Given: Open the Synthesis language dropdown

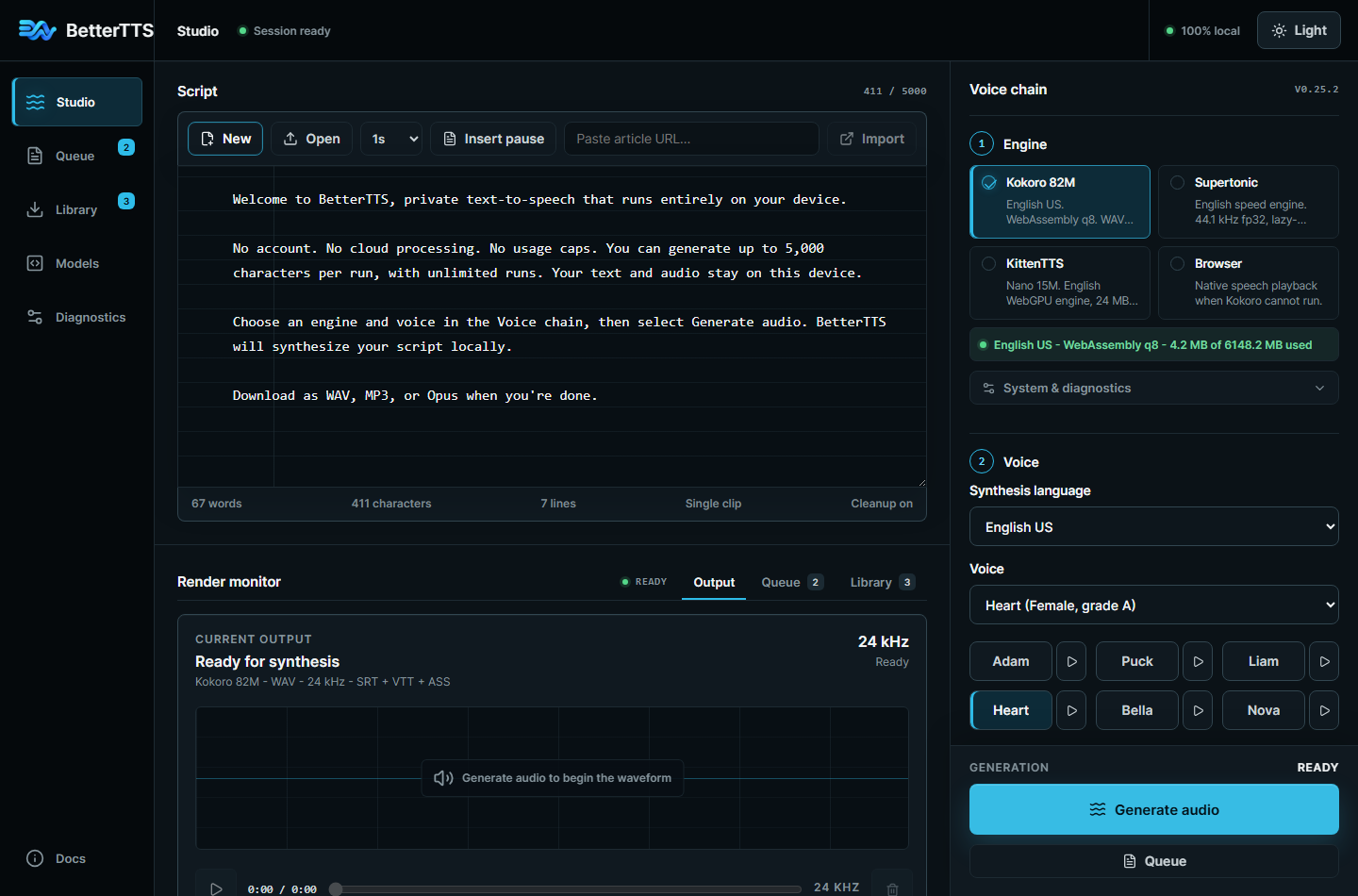Looking at the screenshot, I should coord(1154,526).
